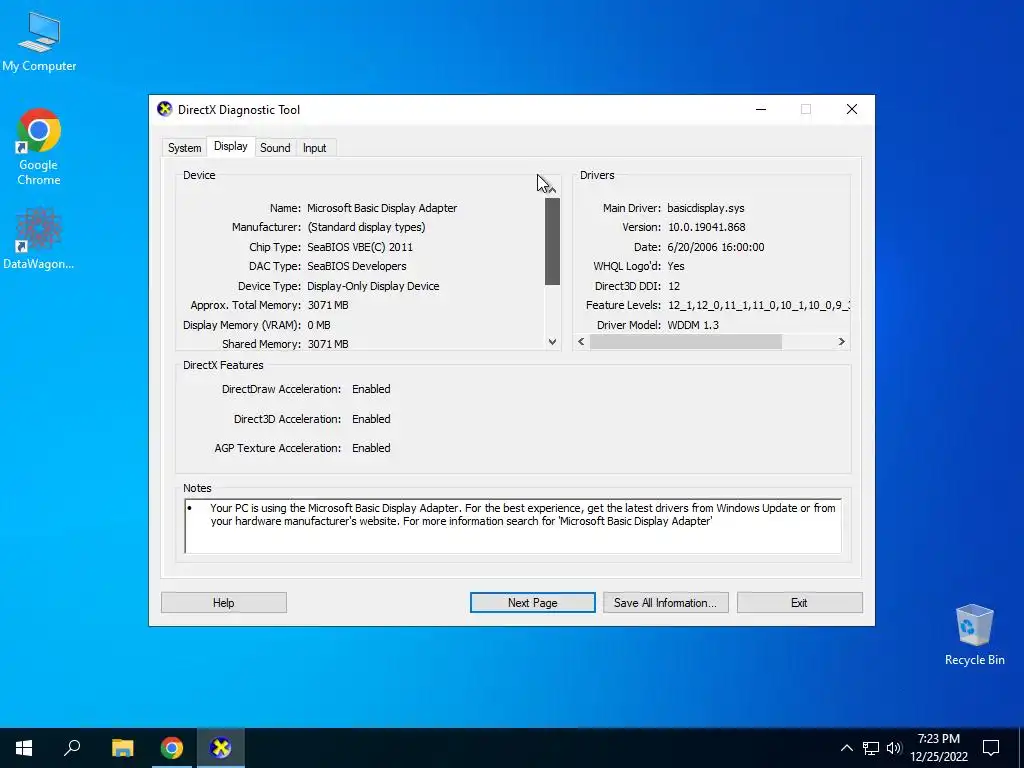Image resolution: width=1024 pixels, height=768 pixels.
Task: Click Direct3D DDI value '12'
Action: (x=673, y=286)
